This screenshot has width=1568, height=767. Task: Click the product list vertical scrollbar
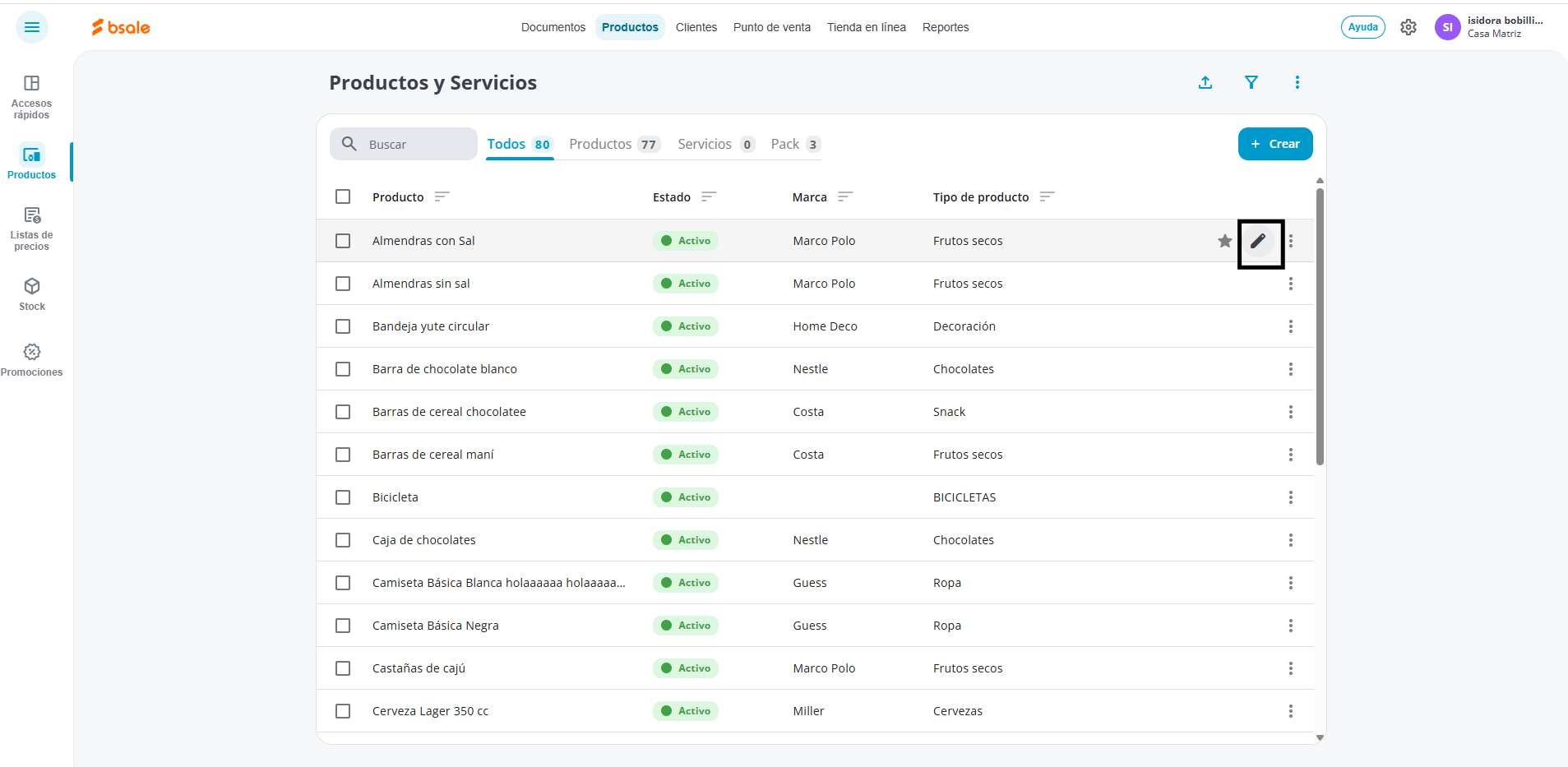pyautogui.click(x=1320, y=327)
